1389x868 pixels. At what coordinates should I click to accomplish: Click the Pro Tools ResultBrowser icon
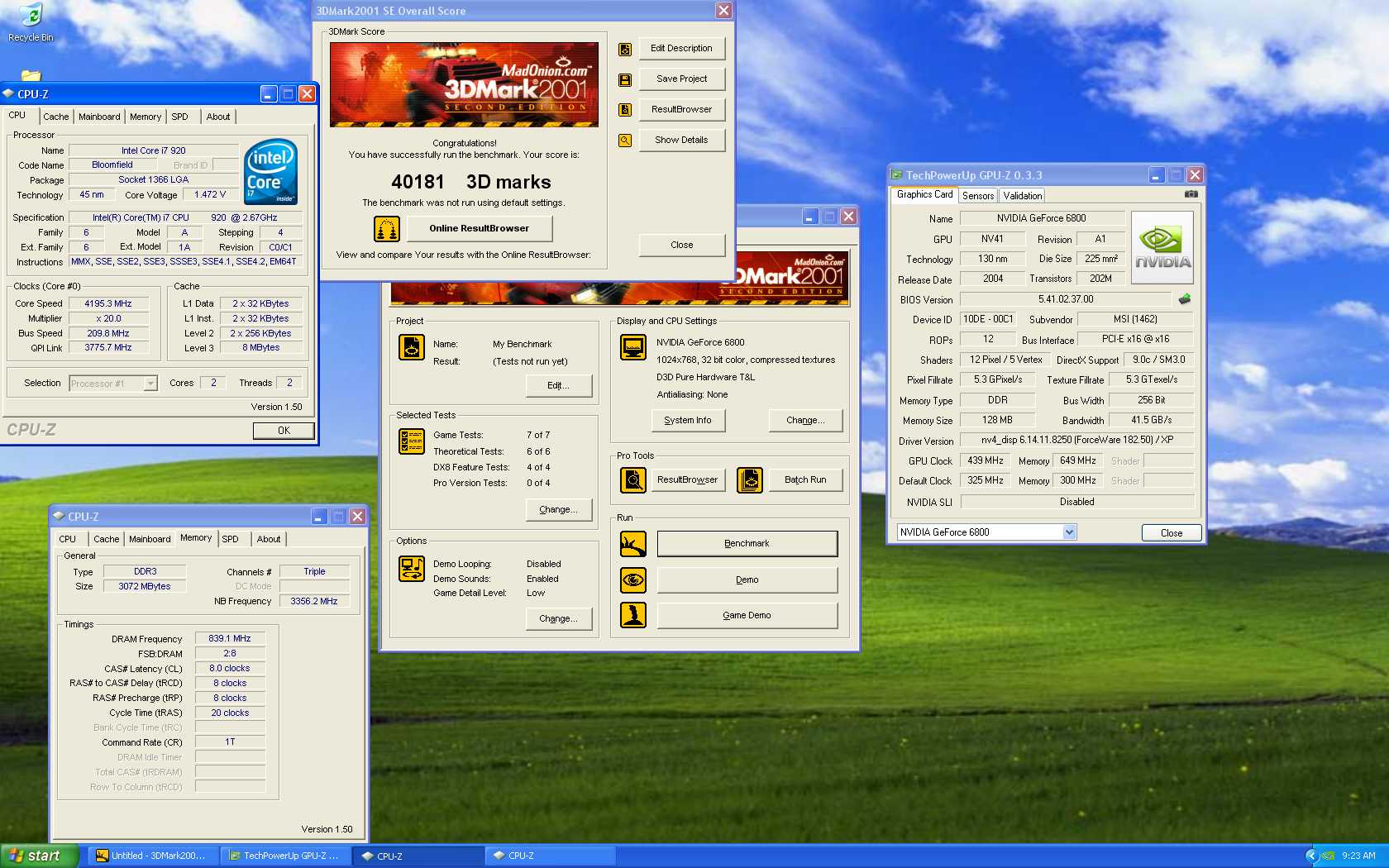pyautogui.click(x=633, y=479)
